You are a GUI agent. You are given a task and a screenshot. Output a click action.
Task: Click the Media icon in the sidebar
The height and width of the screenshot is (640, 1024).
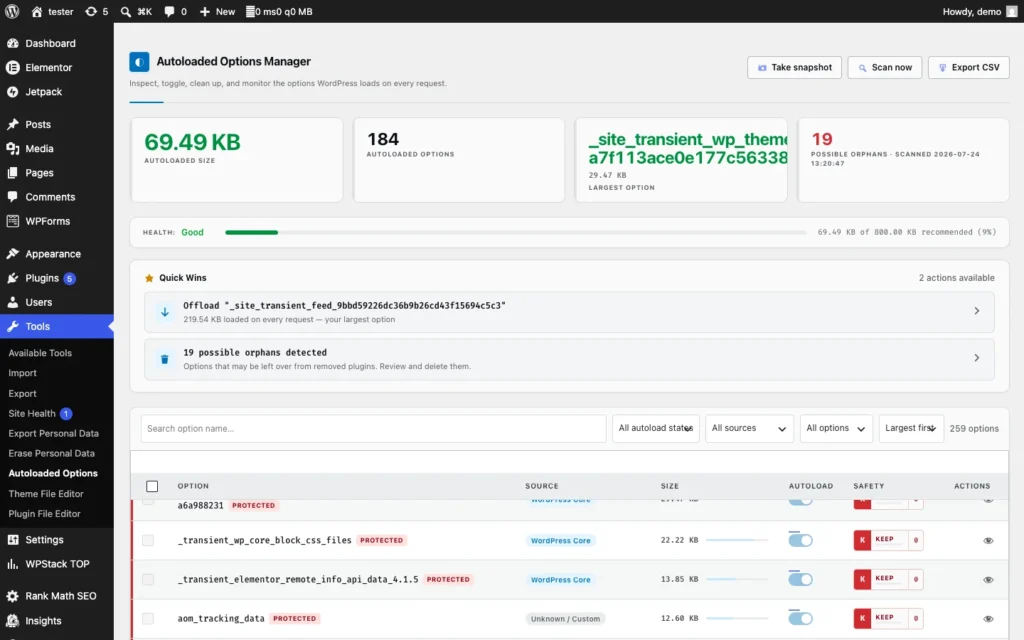click(x=12, y=148)
